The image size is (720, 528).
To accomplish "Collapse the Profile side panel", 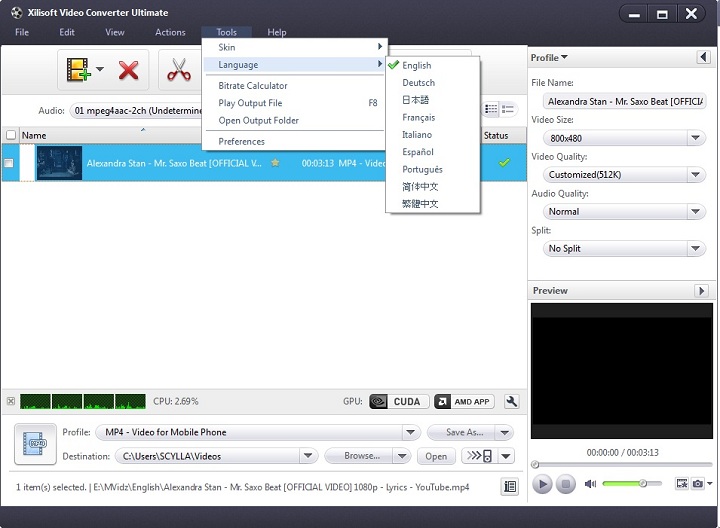I will pos(703,57).
